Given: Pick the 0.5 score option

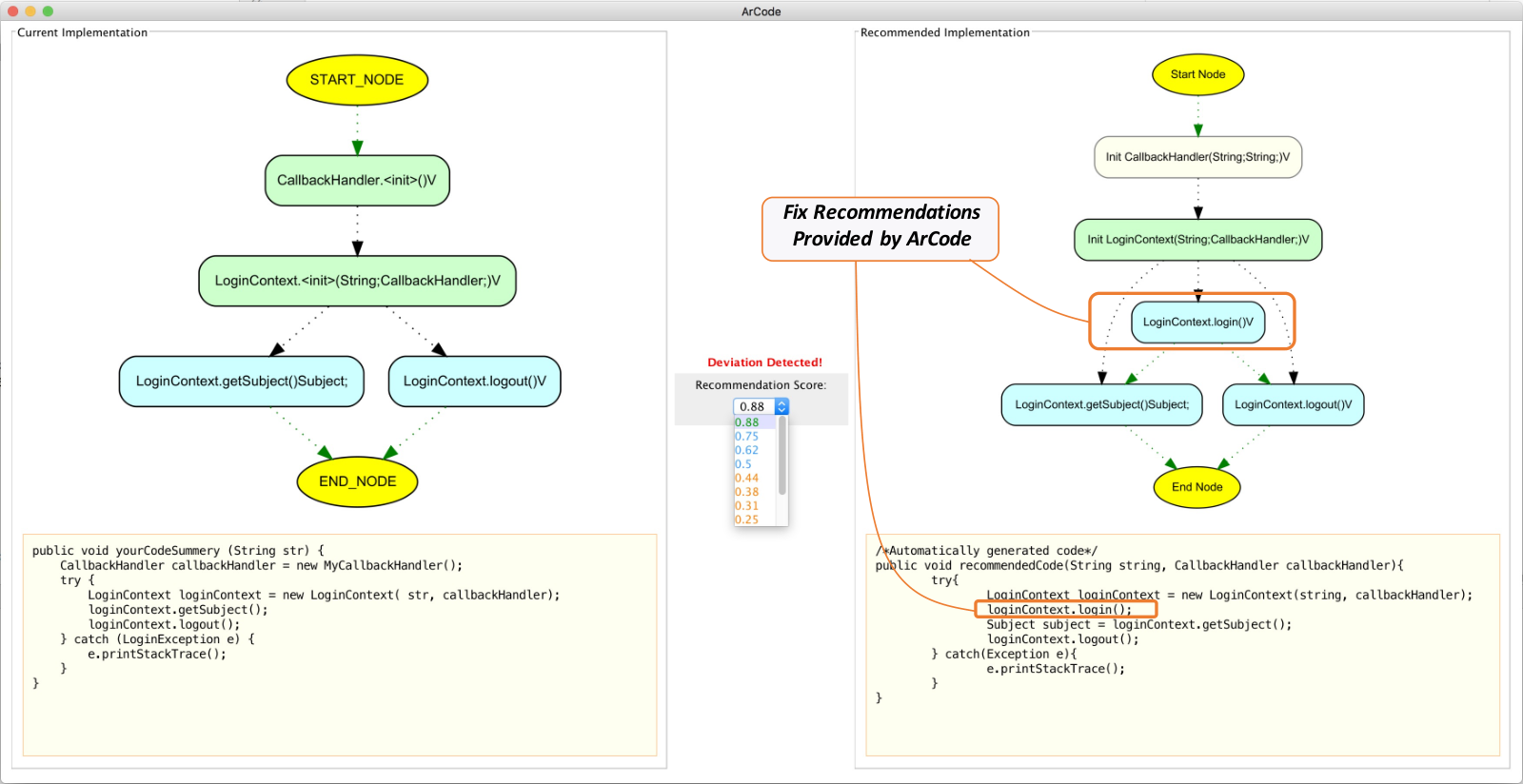Looking at the screenshot, I should tap(743, 464).
